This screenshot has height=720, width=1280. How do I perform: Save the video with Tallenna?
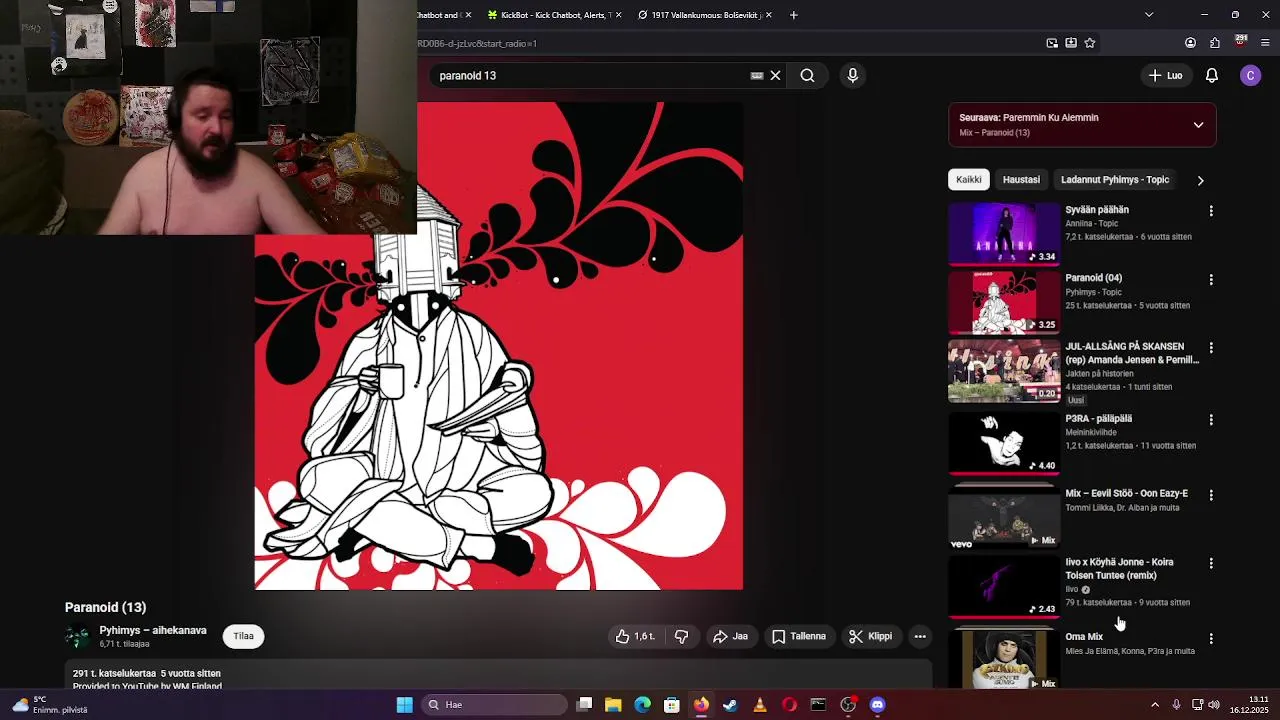799,636
